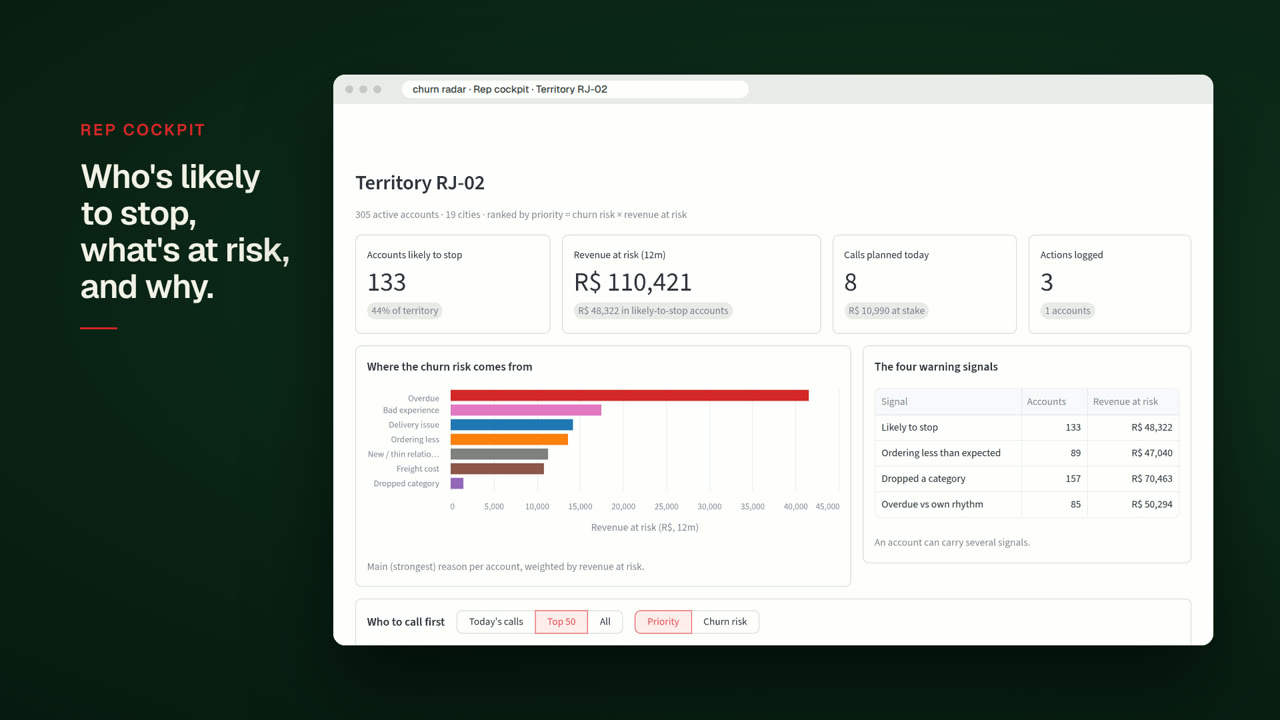Click the R$ 48,322 in likely-to-stop accounts pill
Viewport: 1280px width, 720px height.
pos(653,311)
